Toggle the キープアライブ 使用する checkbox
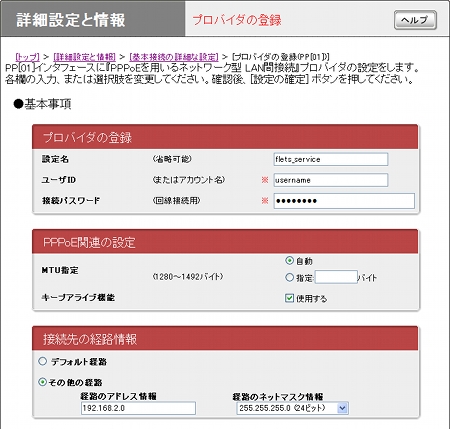This screenshot has width=450, height=429. click(289, 298)
